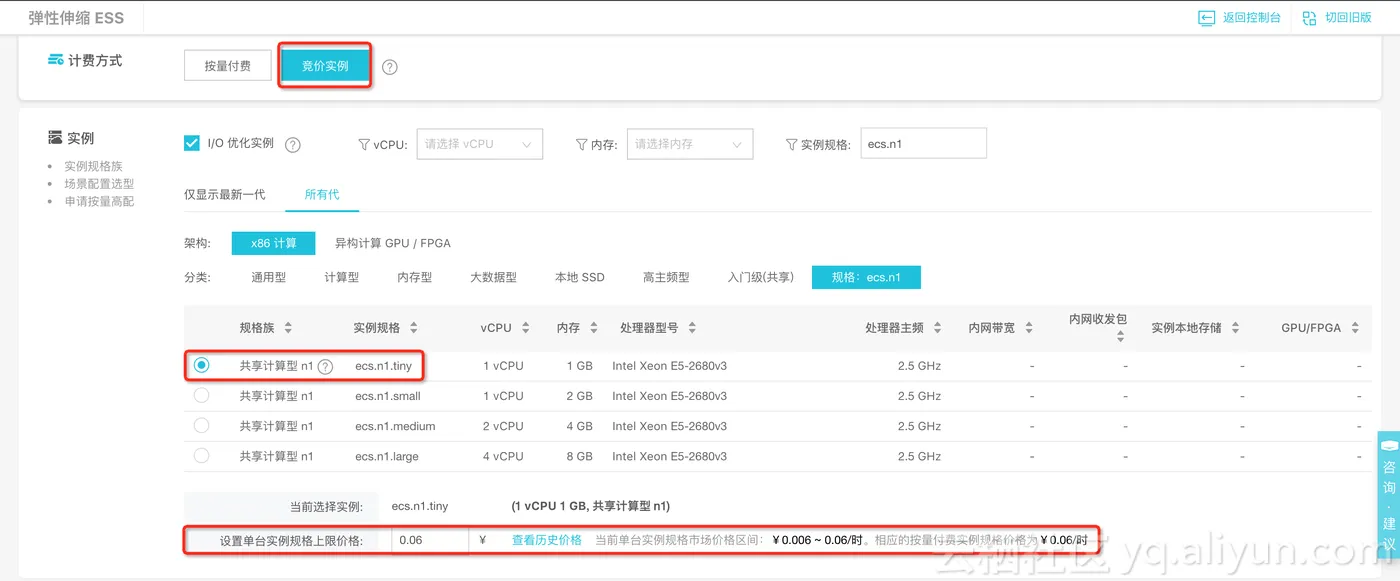This screenshot has width=1400, height=581.
Task: Choose 计算型 category
Action: click(x=342, y=277)
